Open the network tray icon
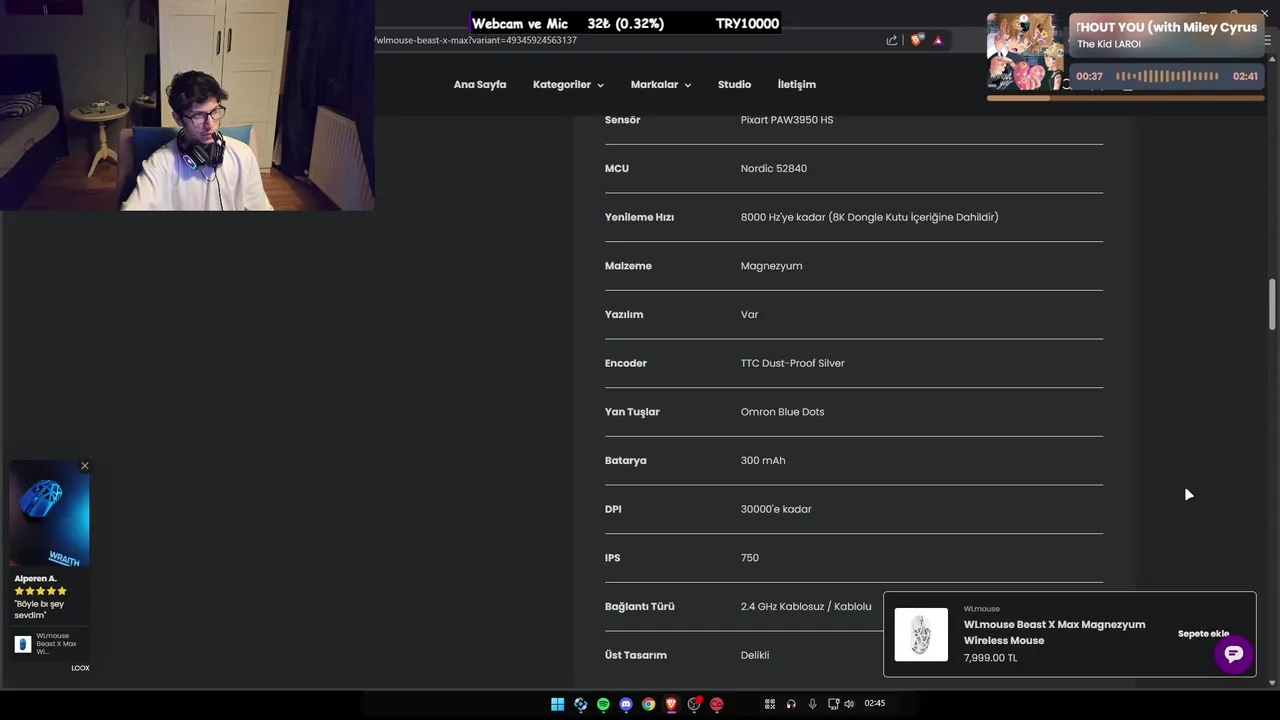This screenshot has width=1280, height=720. point(833,704)
